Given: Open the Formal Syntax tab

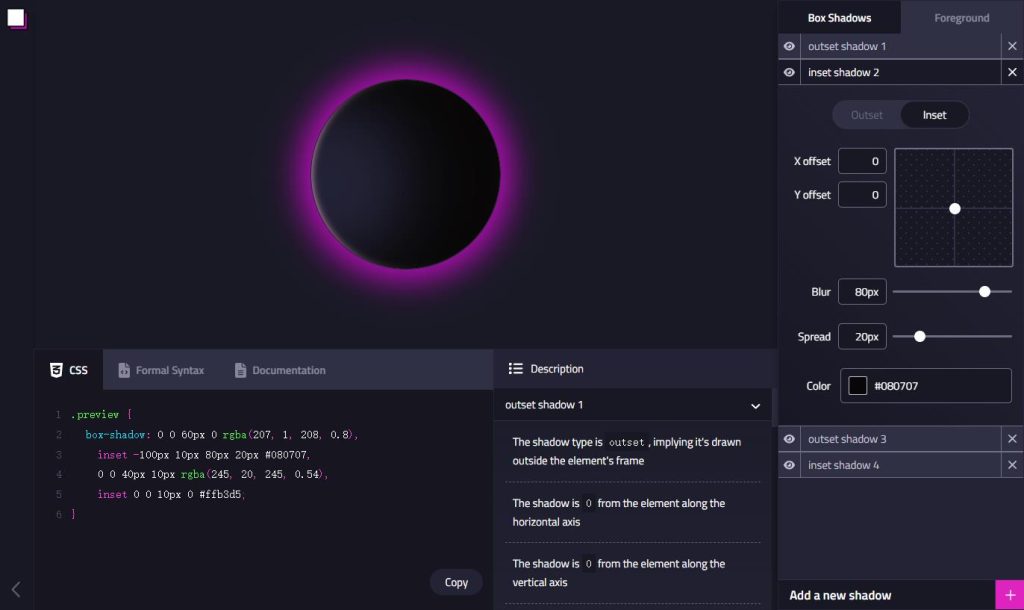Looking at the screenshot, I should point(161,370).
